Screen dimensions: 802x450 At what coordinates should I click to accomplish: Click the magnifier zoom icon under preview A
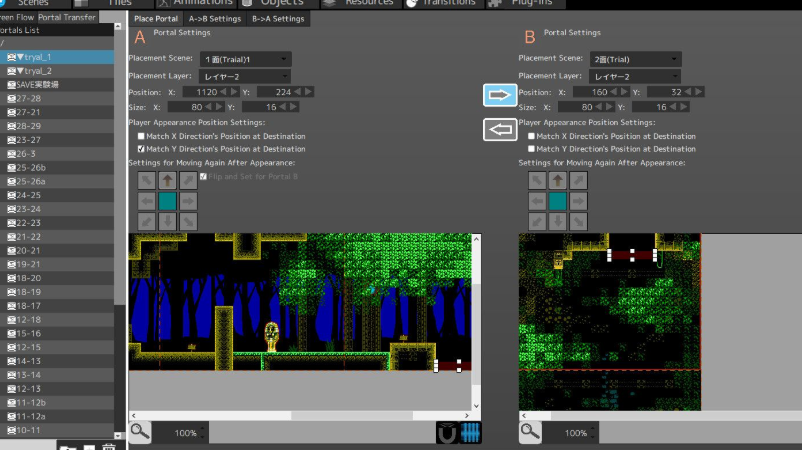click(x=140, y=432)
